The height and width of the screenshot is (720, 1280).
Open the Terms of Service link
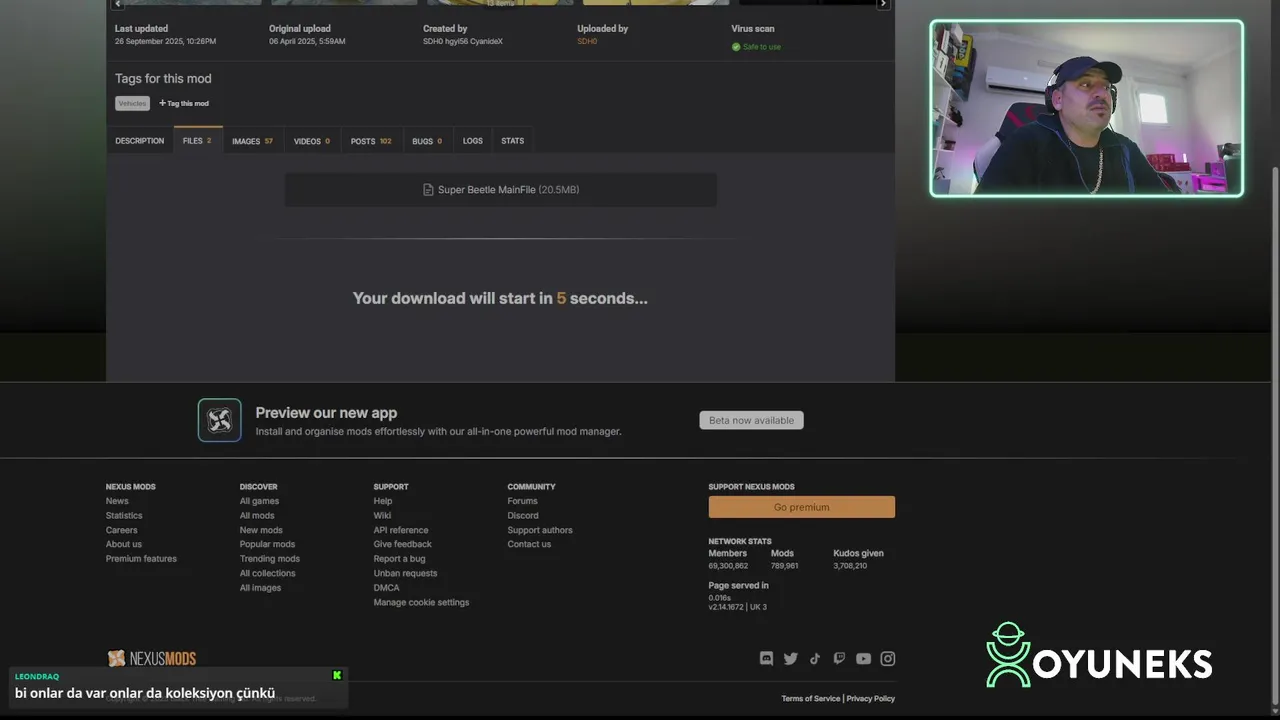pyautogui.click(x=811, y=699)
